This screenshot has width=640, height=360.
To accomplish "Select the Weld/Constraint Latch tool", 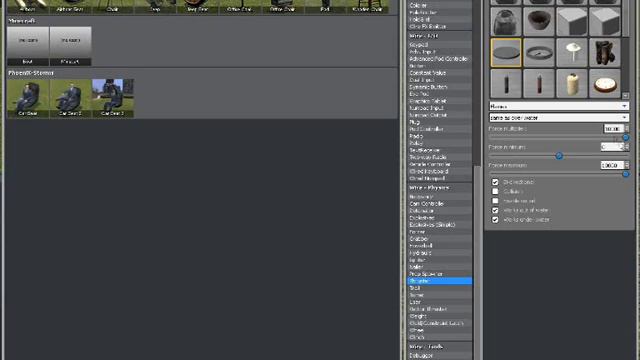I will pos(440,323).
